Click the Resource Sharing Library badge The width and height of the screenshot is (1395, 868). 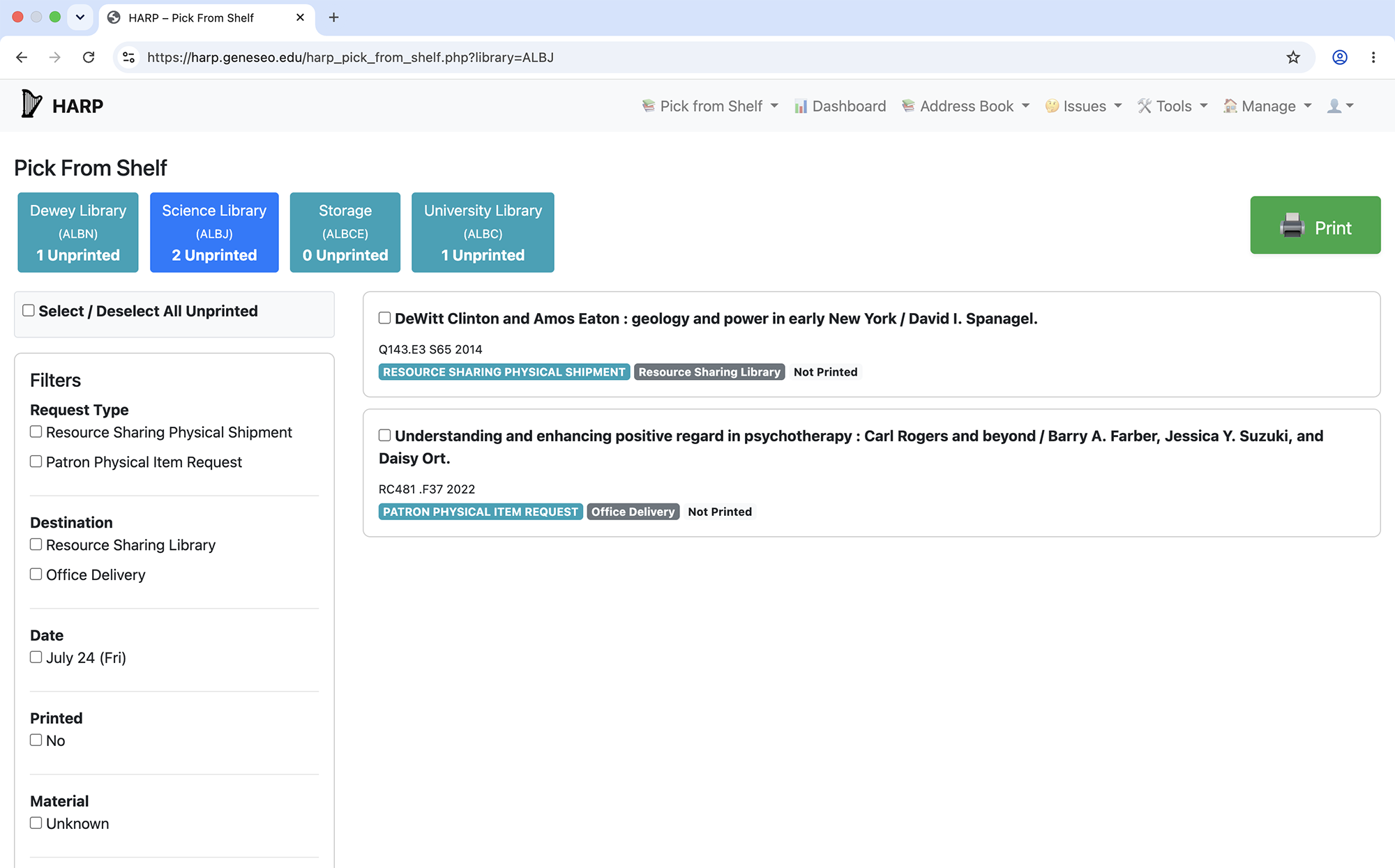(x=709, y=372)
